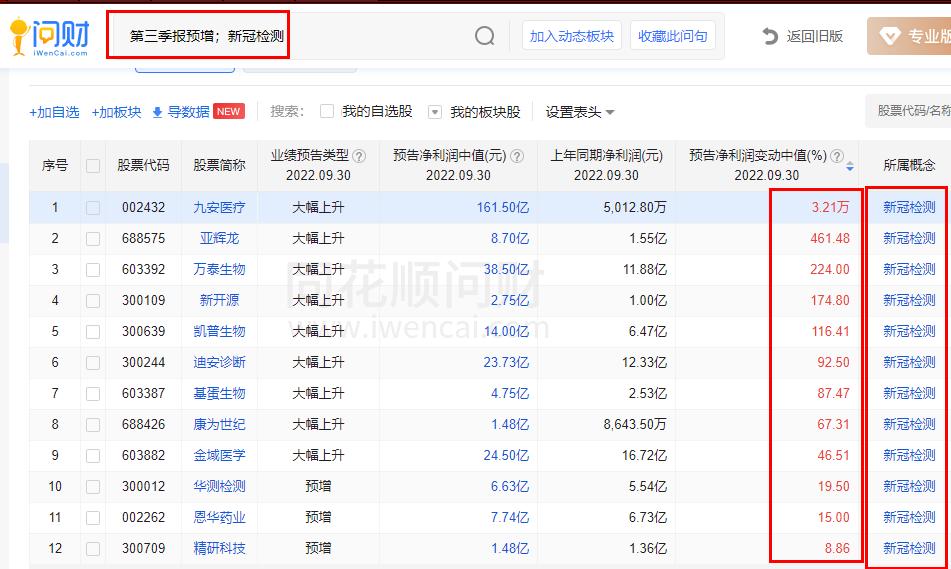Check the checkbox for 亚辉龙 row
This screenshot has height=569, width=951.
pos(93,239)
